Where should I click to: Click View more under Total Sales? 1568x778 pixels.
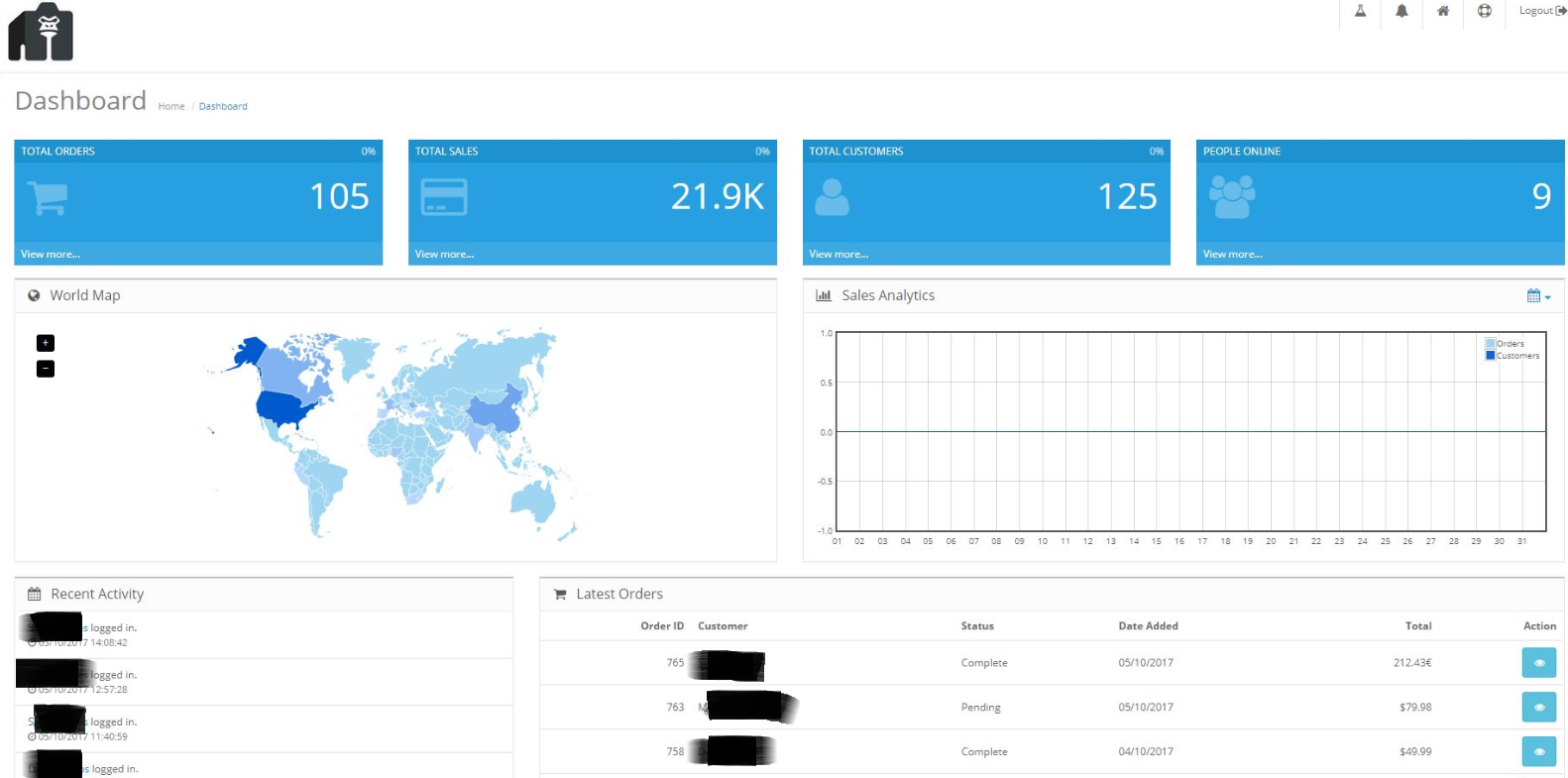pos(444,255)
